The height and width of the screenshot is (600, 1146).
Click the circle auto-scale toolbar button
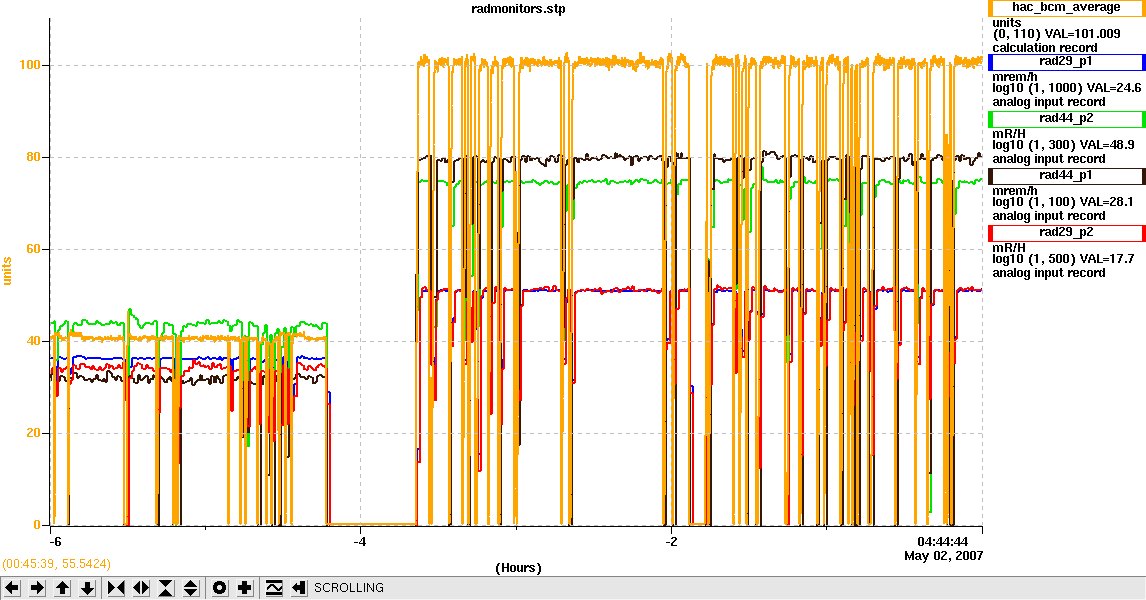coord(220,588)
